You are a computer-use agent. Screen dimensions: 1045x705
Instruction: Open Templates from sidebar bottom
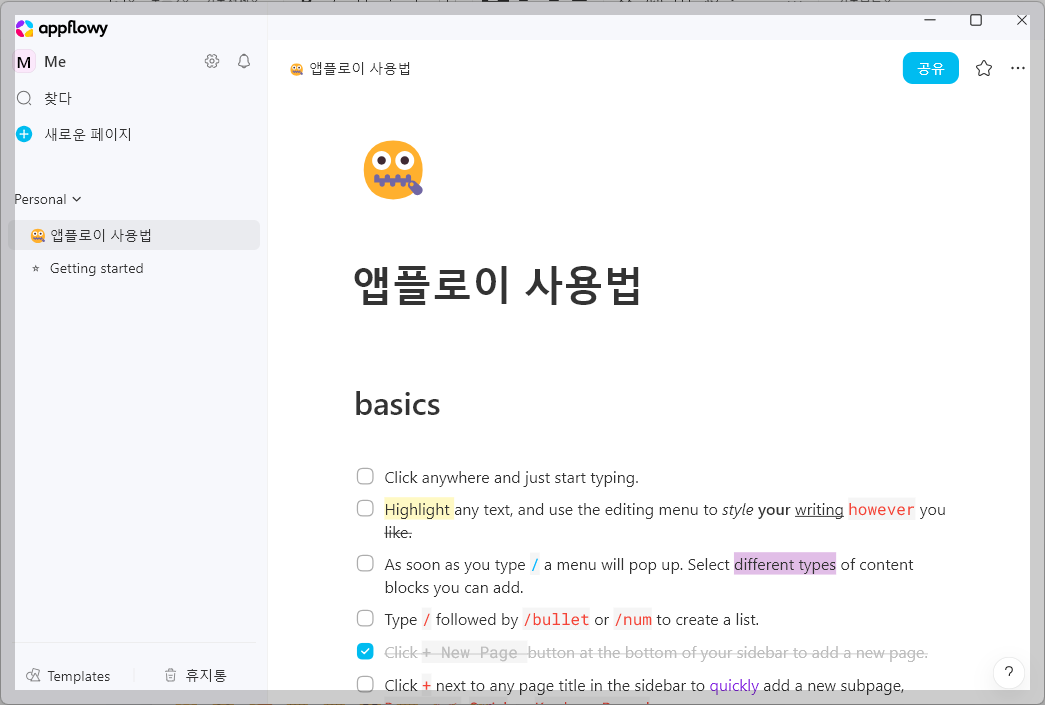[x=68, y=676]
